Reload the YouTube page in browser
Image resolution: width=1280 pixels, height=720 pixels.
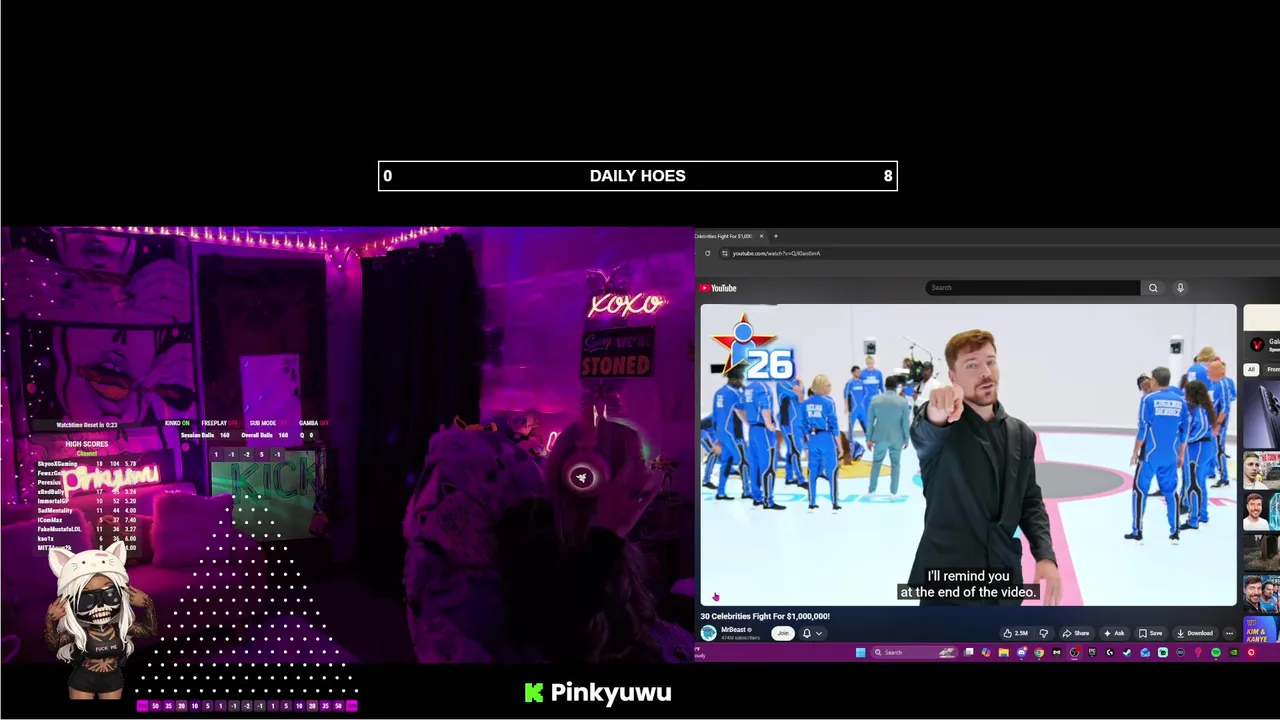tap(707, 253)
